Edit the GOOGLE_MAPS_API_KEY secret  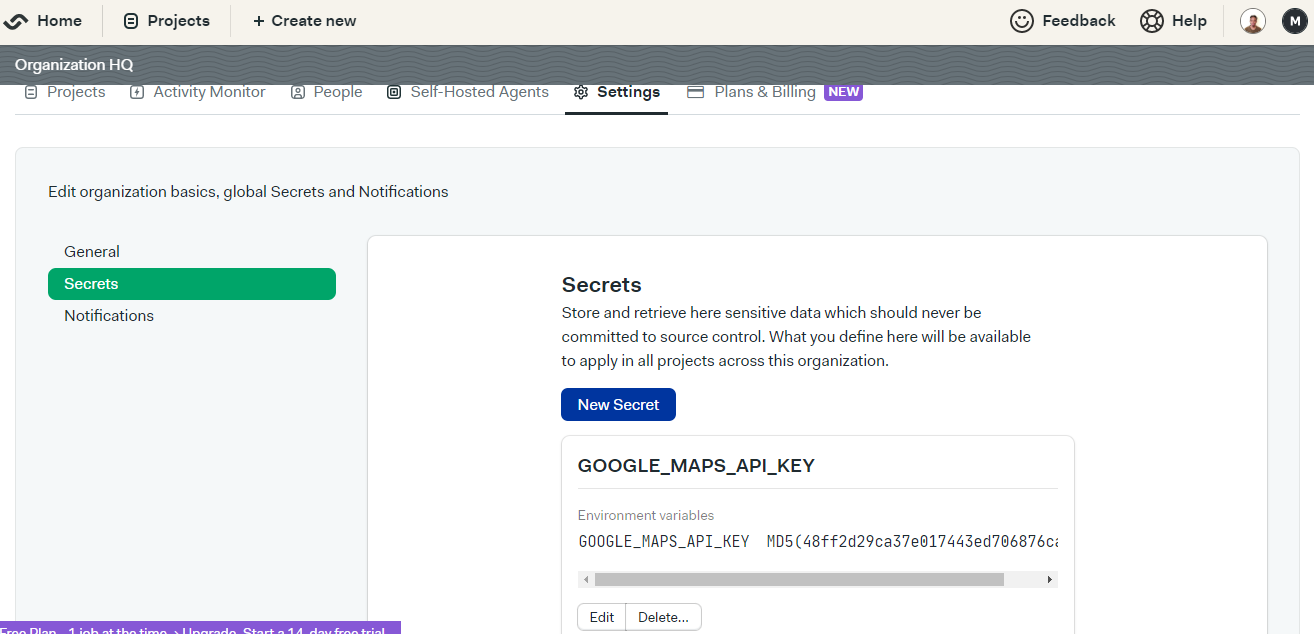click(x=600, y=616)
